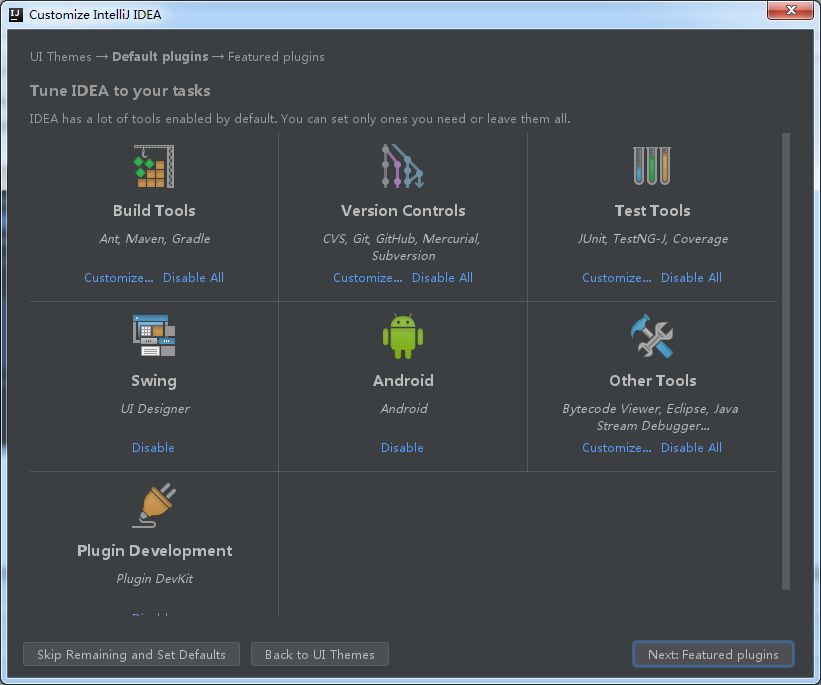821x685 pixels.
Task: Disable all Build Tools plugins
Action: pos(193,278)
